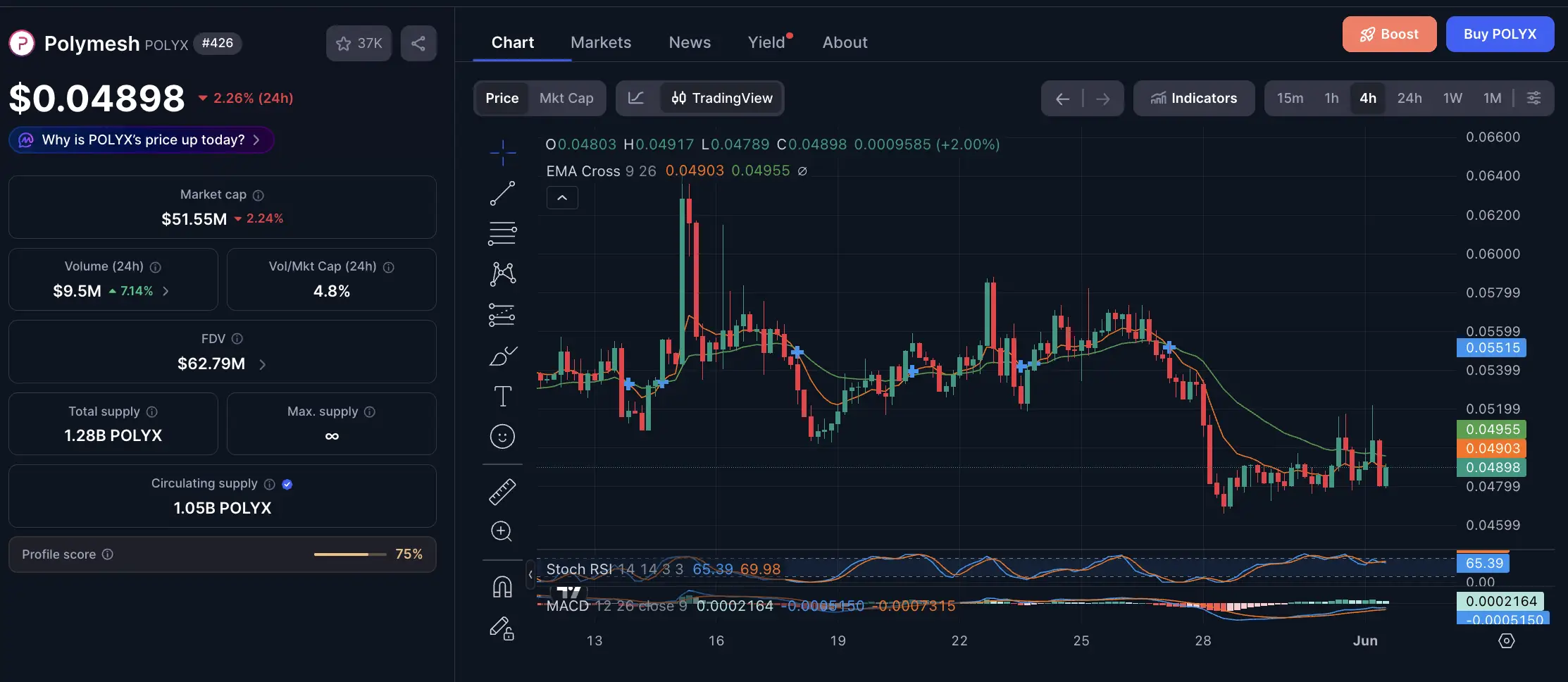Show info for Market cap
1568x682 pixels.
tap(259, 195)
